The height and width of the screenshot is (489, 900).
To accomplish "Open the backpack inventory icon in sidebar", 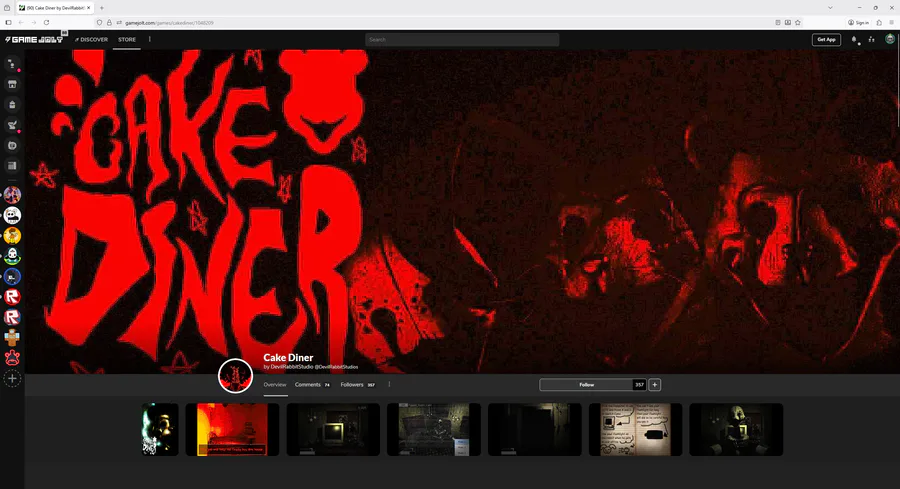I will 12,104.
